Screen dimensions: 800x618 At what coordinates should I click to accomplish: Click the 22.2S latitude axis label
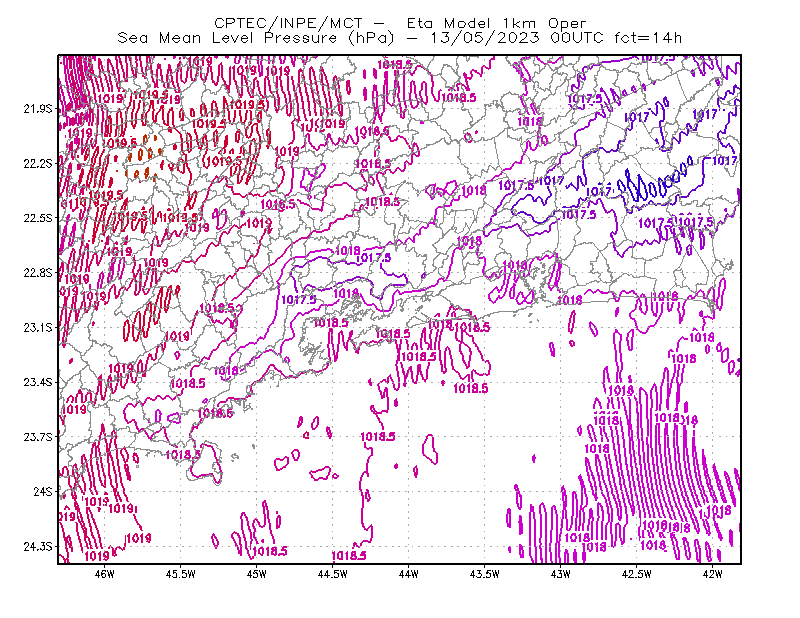[38, 163]
